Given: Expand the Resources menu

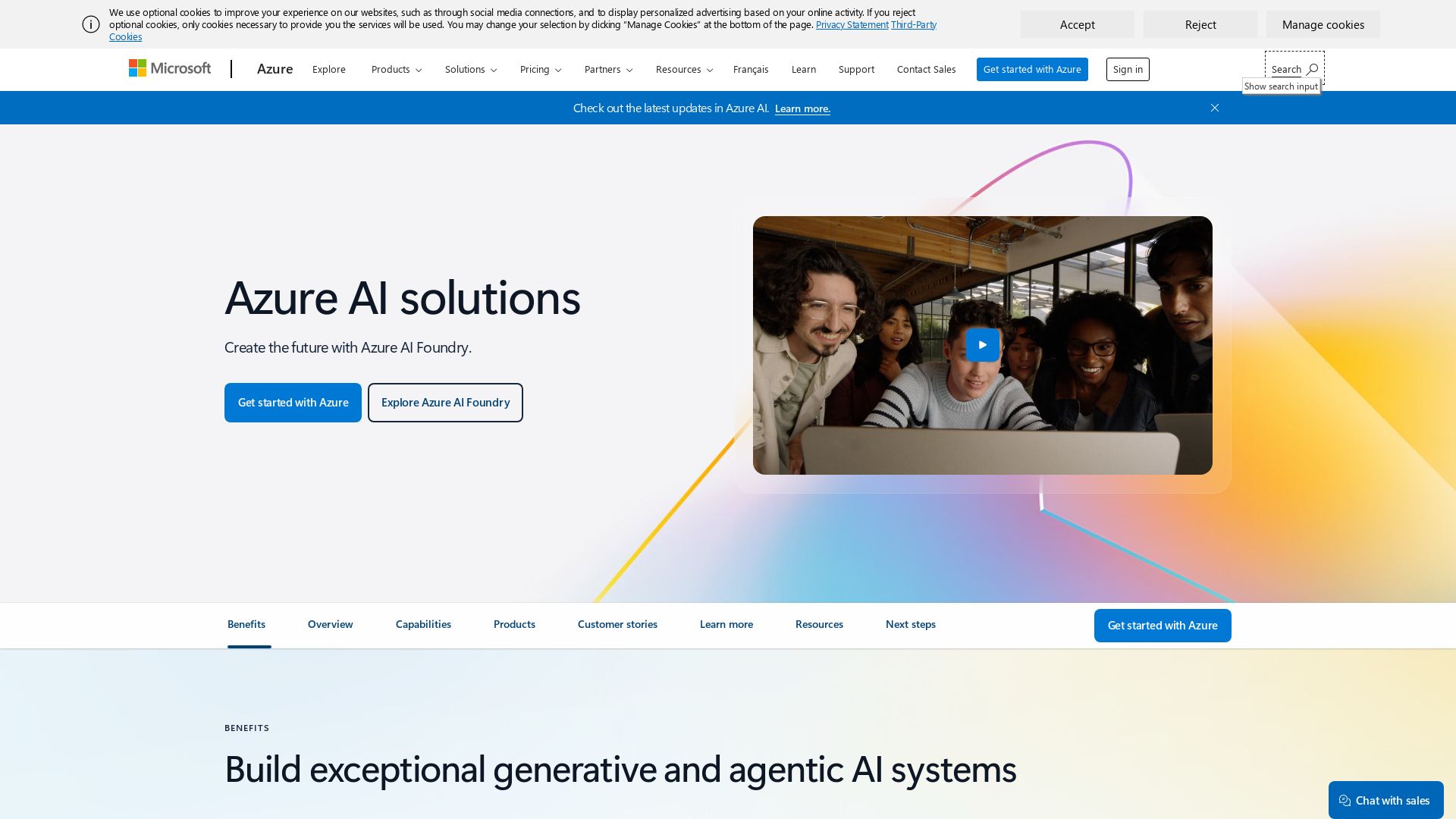Looking at the screenshot, I should tap(683, 69).
